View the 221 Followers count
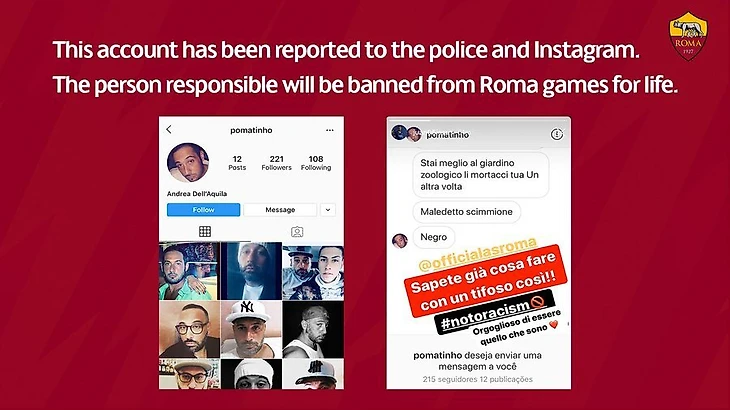The height and width of the screenshot is (410, 730). point(277,163)
